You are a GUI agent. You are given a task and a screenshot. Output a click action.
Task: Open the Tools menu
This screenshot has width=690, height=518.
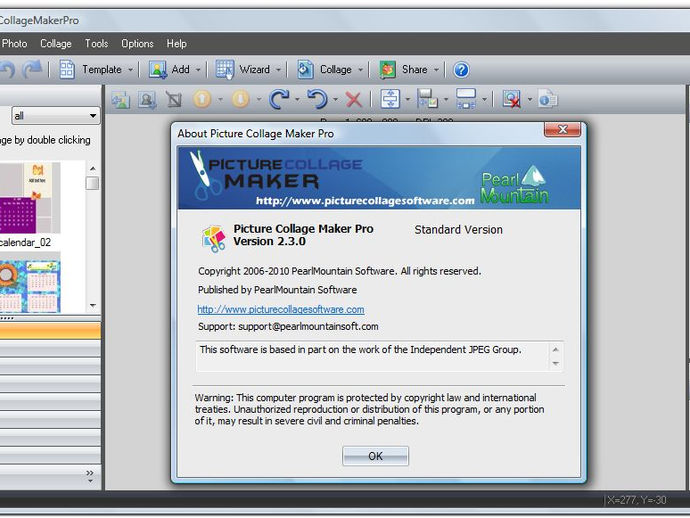click(x=96, y=44)
